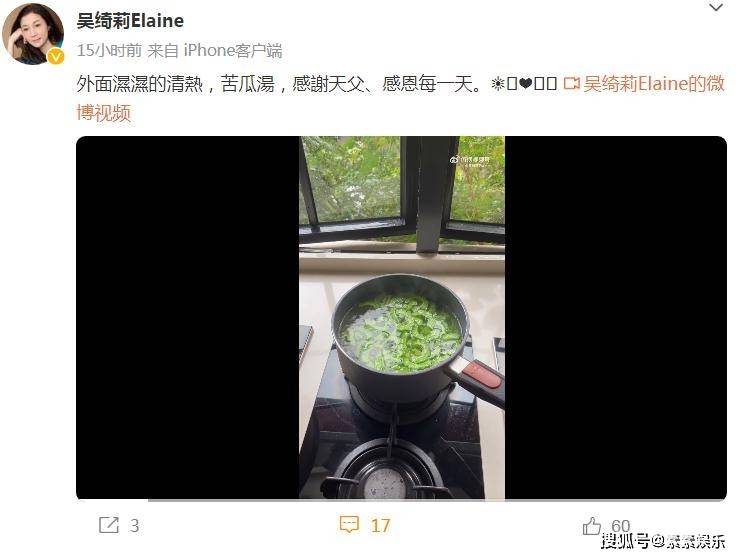Viewport: 740px width, 558px height.
Task: Click the Weibo watermark in the video
Action: pos(470,161)
